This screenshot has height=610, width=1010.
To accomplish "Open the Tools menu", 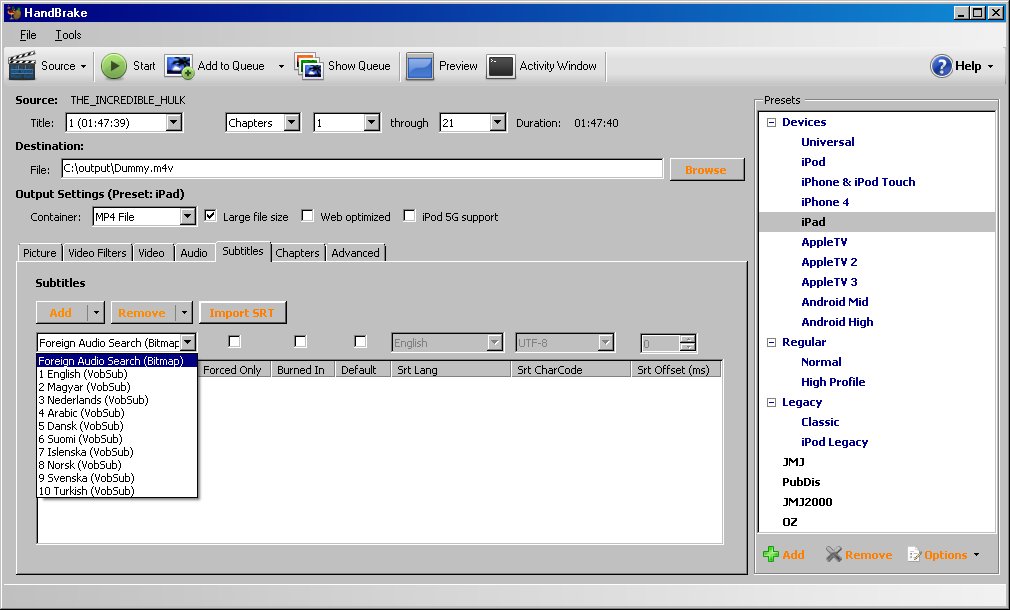I will pyautogui.click(x=68, y=35).
